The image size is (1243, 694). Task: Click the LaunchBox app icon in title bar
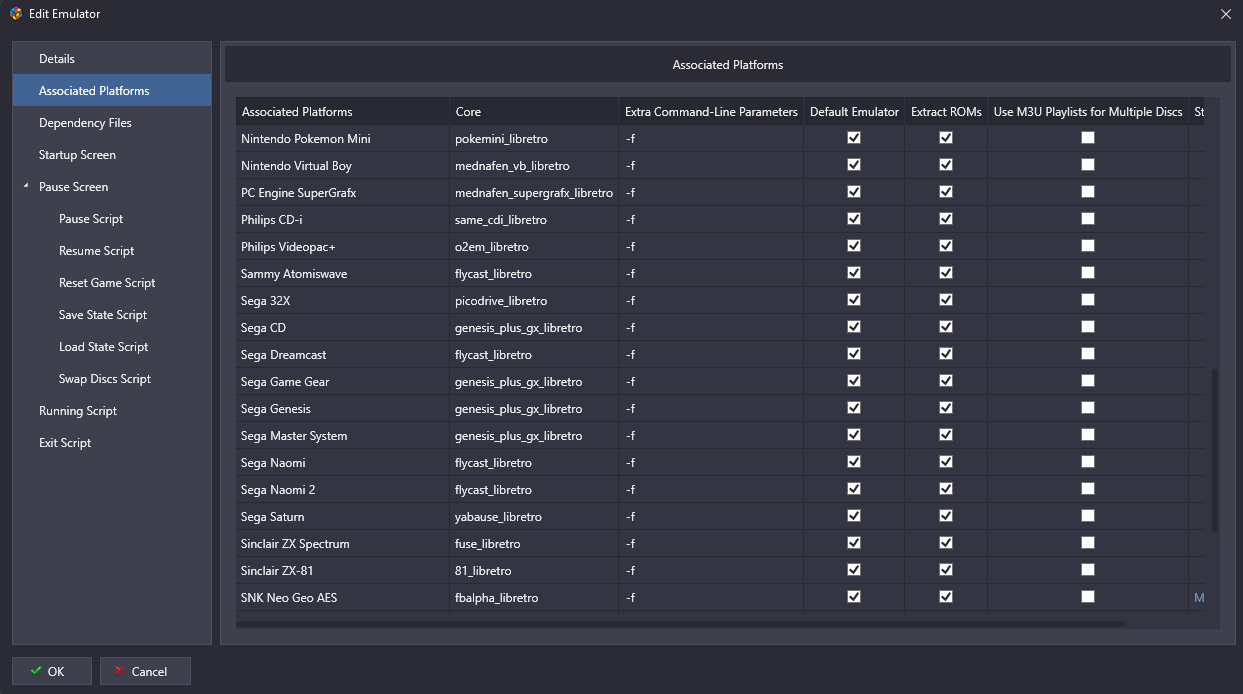tap(15, 14)
